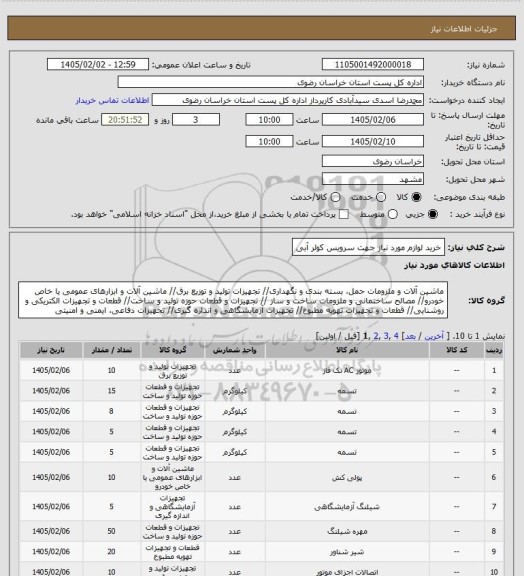Click the general description خرید لوازم field
Screen dimensions: 524x576
(368, 247)
